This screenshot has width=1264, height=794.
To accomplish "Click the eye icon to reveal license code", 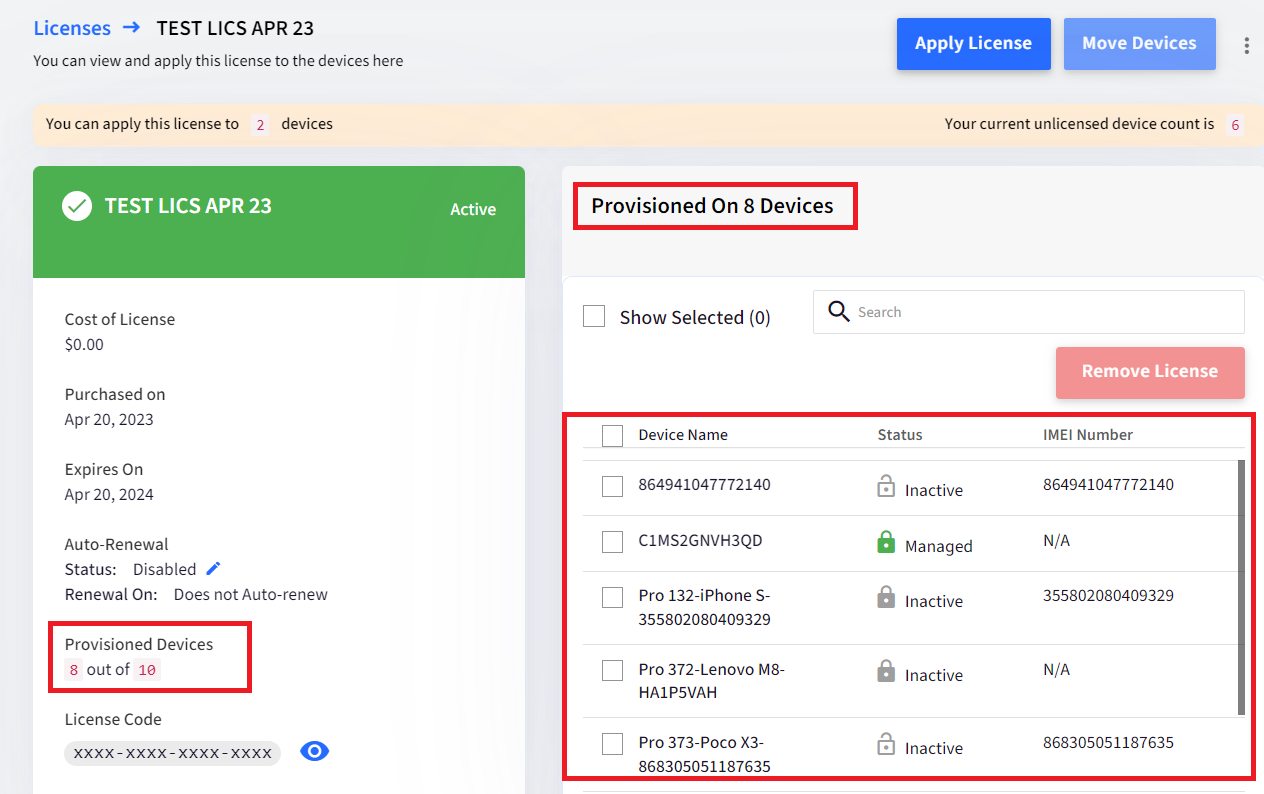I will tap(315, 752).
